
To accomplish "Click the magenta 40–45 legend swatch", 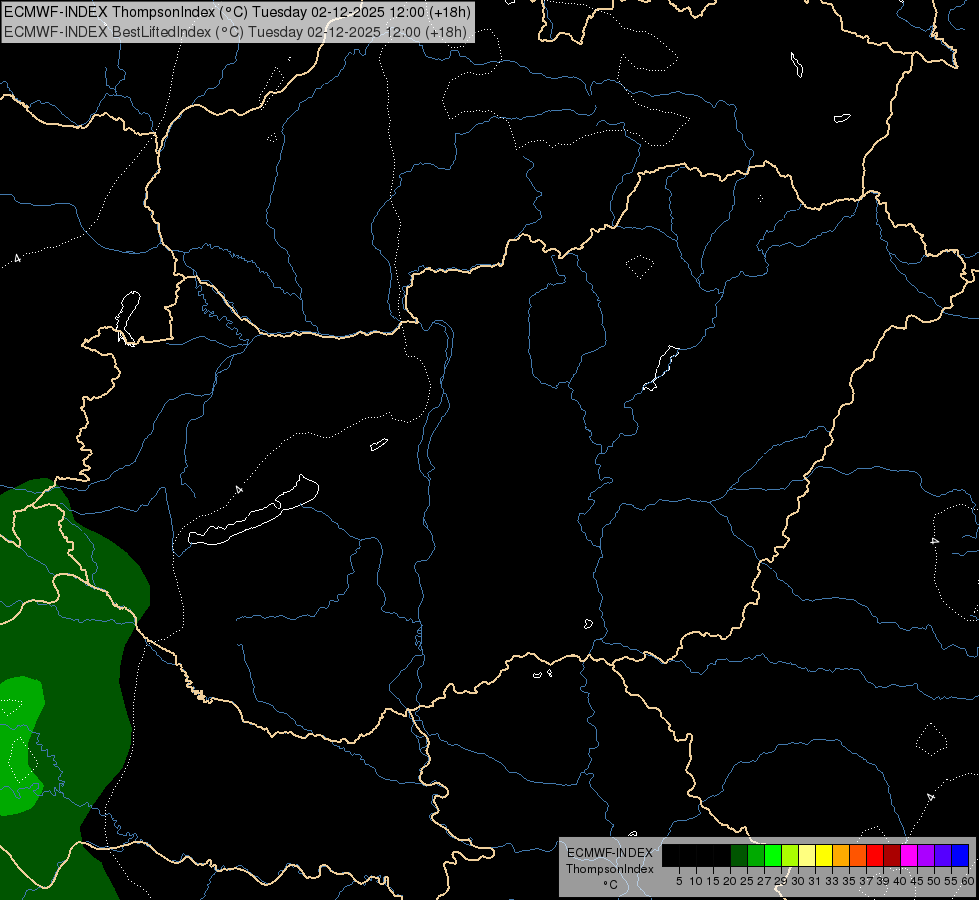I will pos(909,855).
